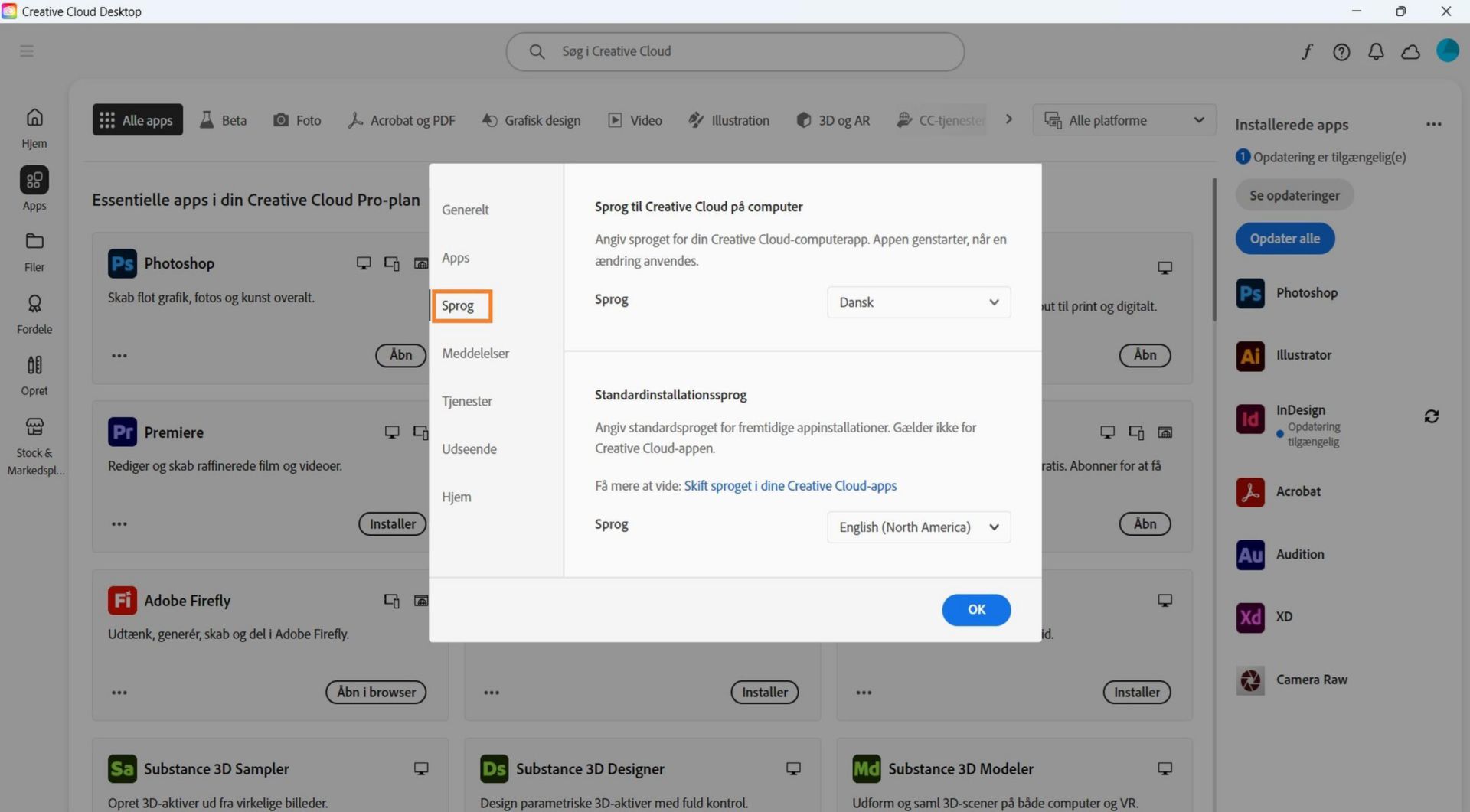This screenshot has width=1470, height=812.
Task: Click the category tabs right arrow
Action: [x=1008, y=119]
